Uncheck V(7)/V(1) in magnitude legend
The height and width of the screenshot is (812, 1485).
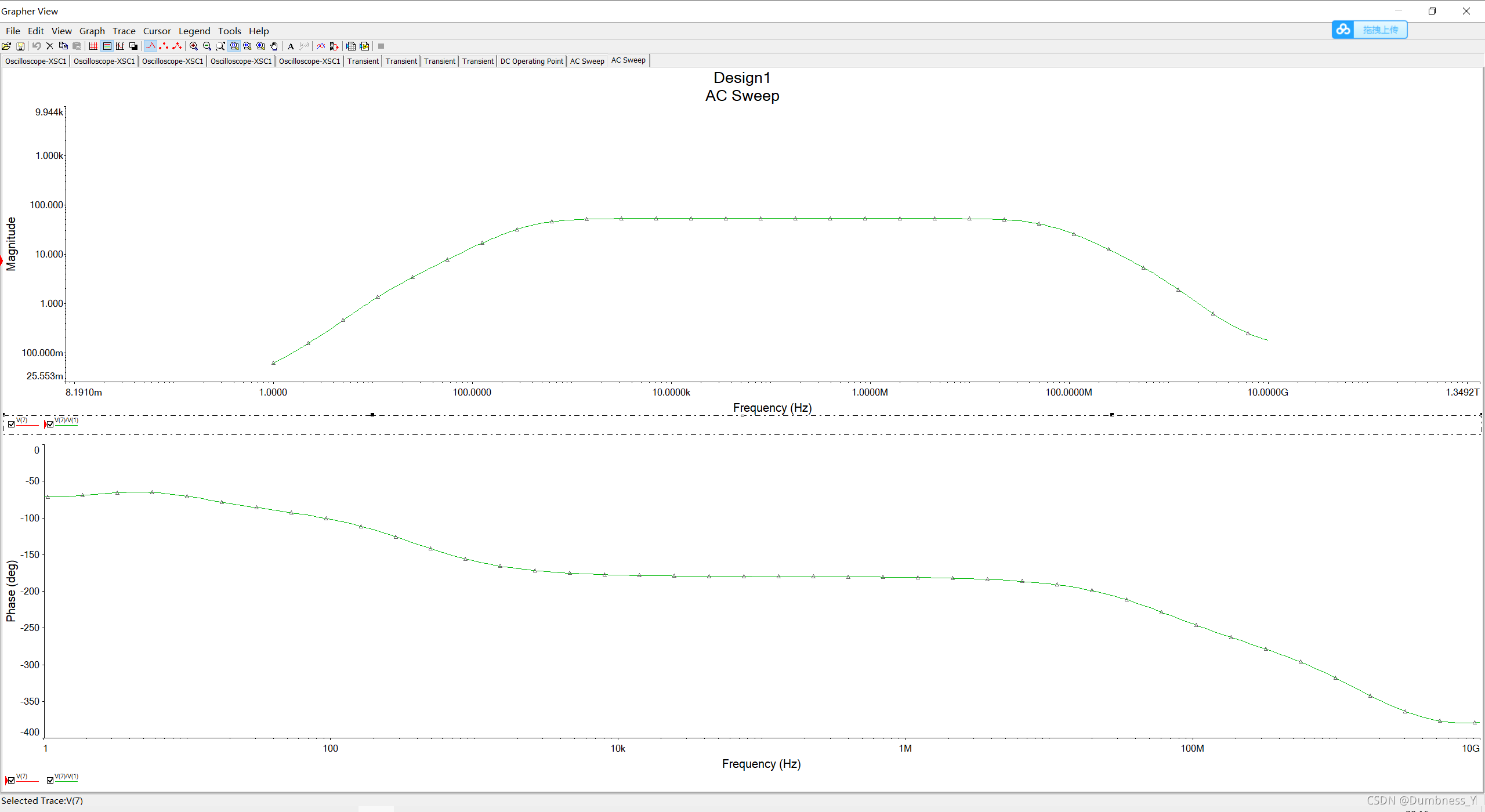click(50, 424)
